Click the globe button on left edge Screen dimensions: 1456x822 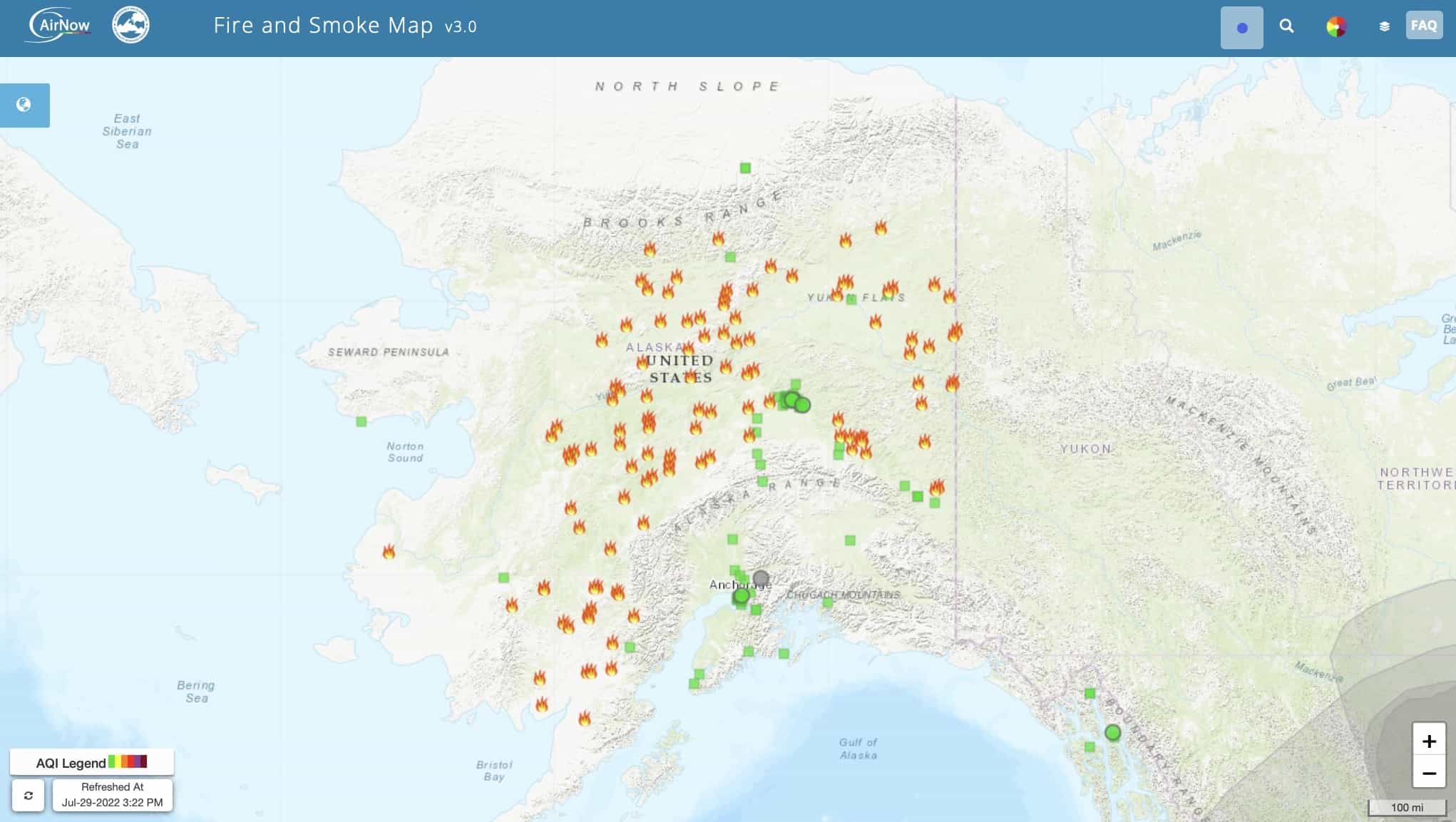(24, 105)
